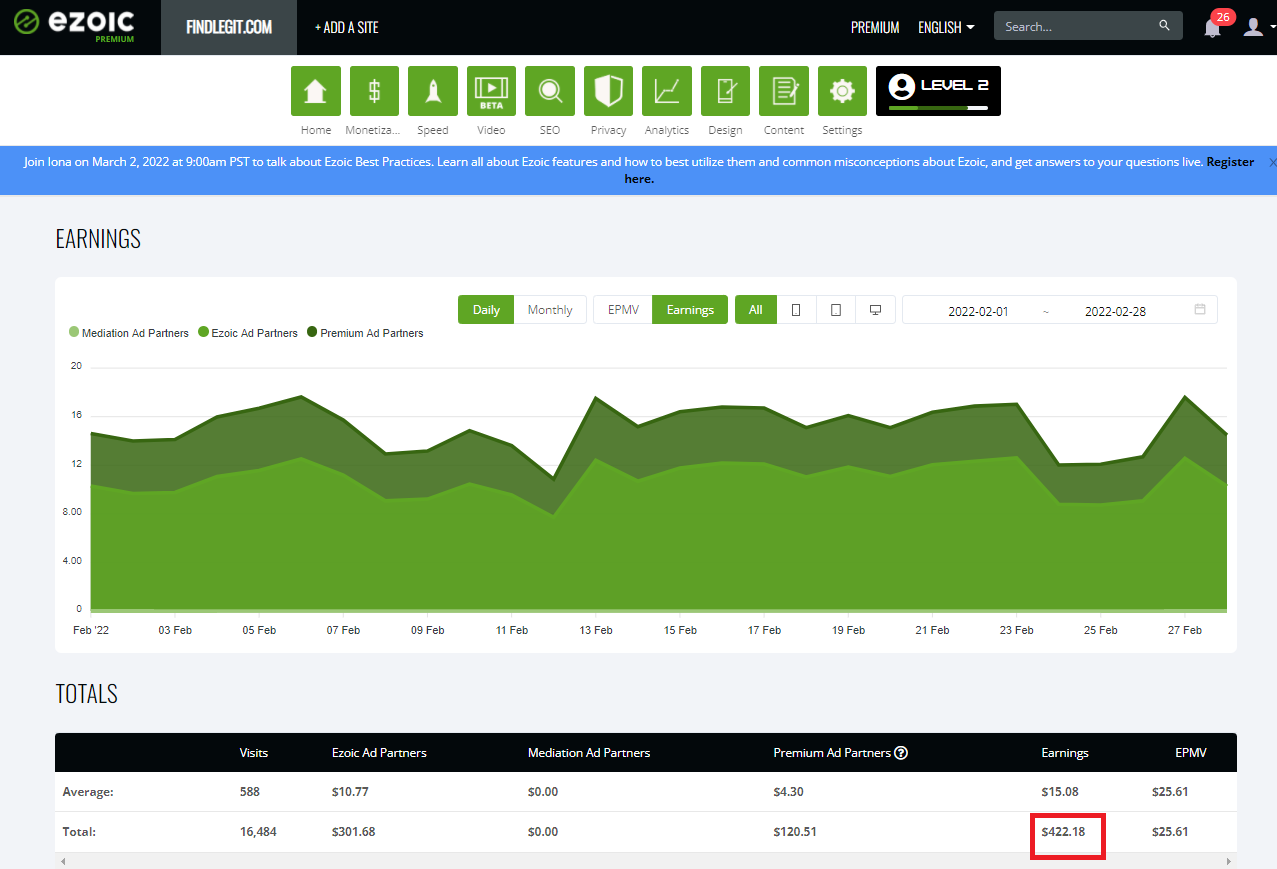Viewport: 1277px width, 869px height.
Task: Click the $10.77 average cell
Action: [x=350, y=792]
